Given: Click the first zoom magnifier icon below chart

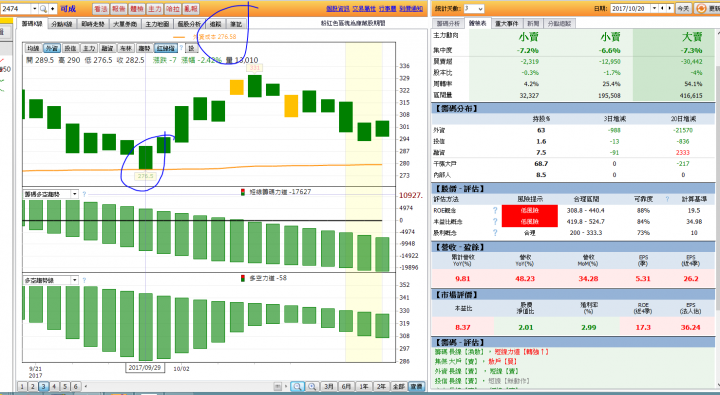Looking at the screenshot, I should [x=297, y=387].
